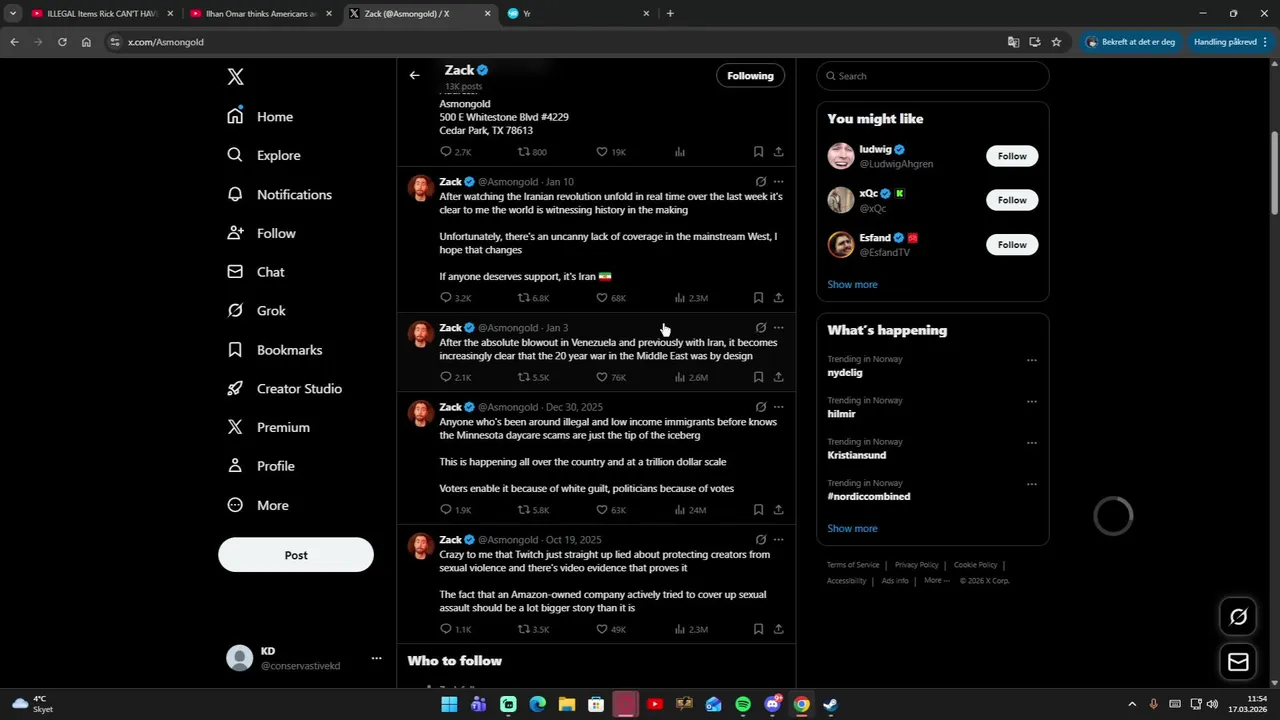Viewport: 1280px width, 720px height.
Task: Show more suggested accounts under You might like
Action: click(x=852, y=284)
